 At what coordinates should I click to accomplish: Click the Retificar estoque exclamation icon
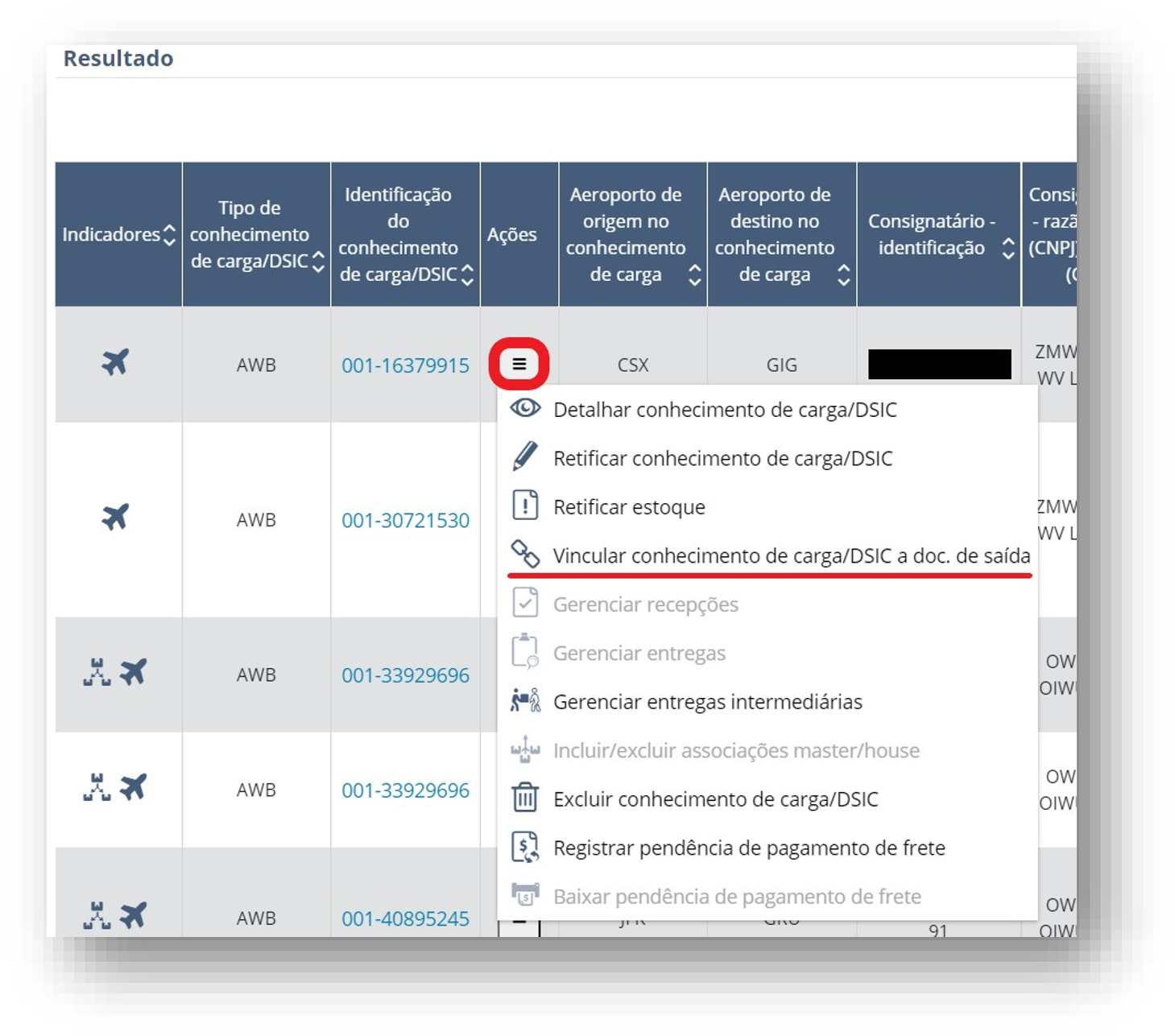pyautogui.click(x=525, y=506)
